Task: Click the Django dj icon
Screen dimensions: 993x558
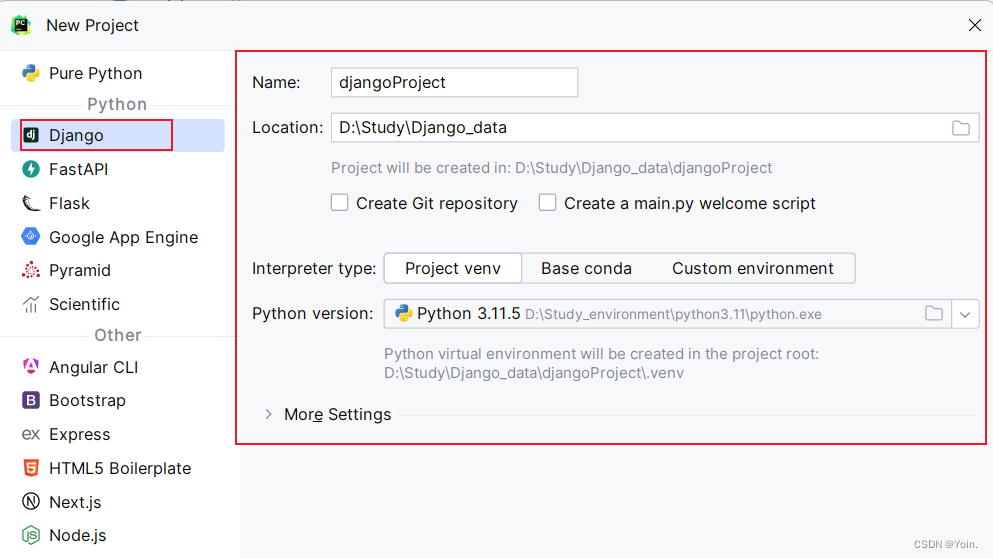Action: (30, 135)
